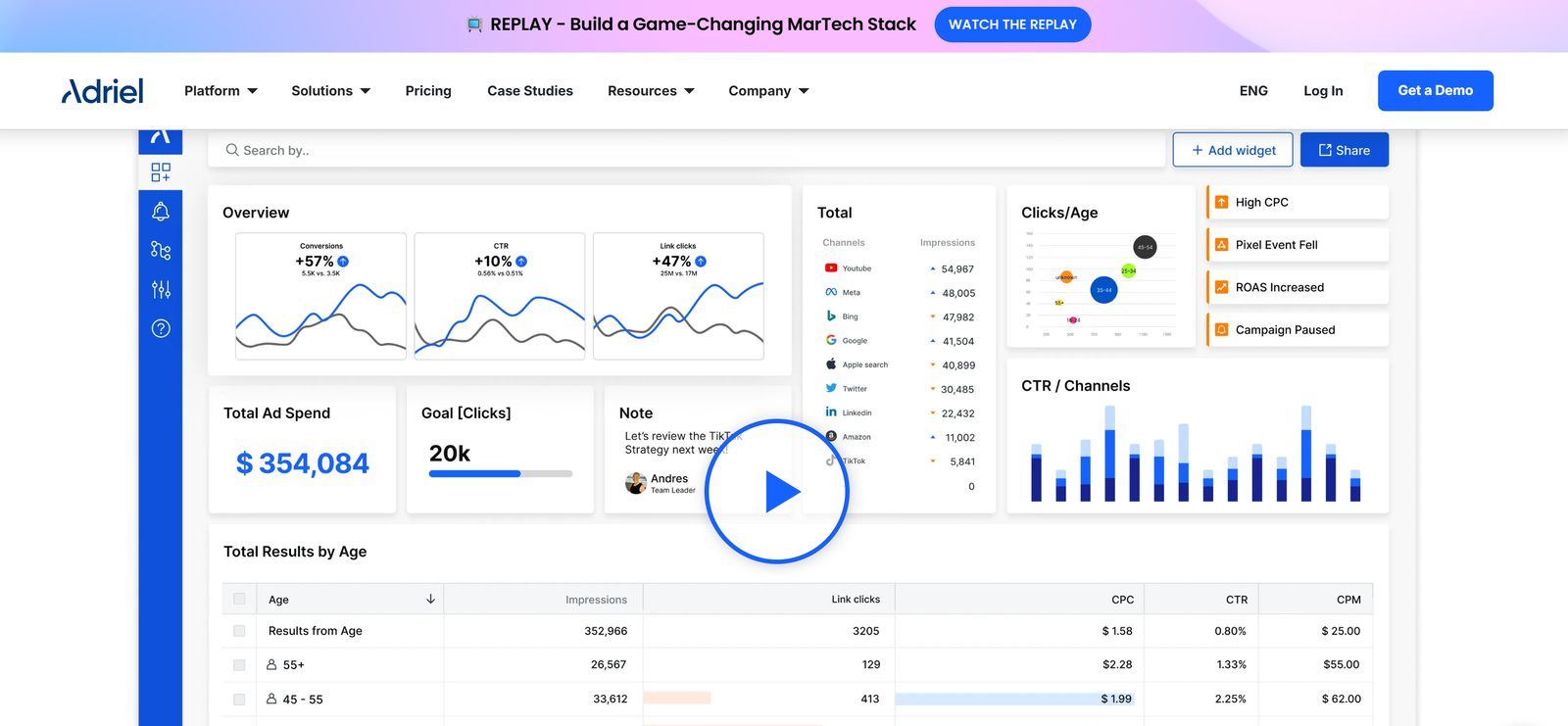Click the Google channel icon
Screen dimensions: 1568x726
[831, 340]
